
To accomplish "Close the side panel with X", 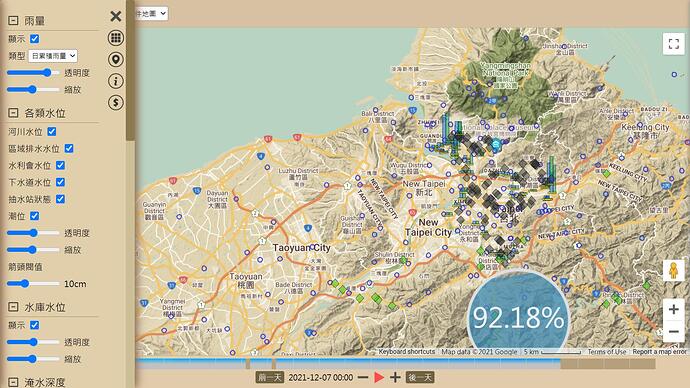I will (116, 16).
